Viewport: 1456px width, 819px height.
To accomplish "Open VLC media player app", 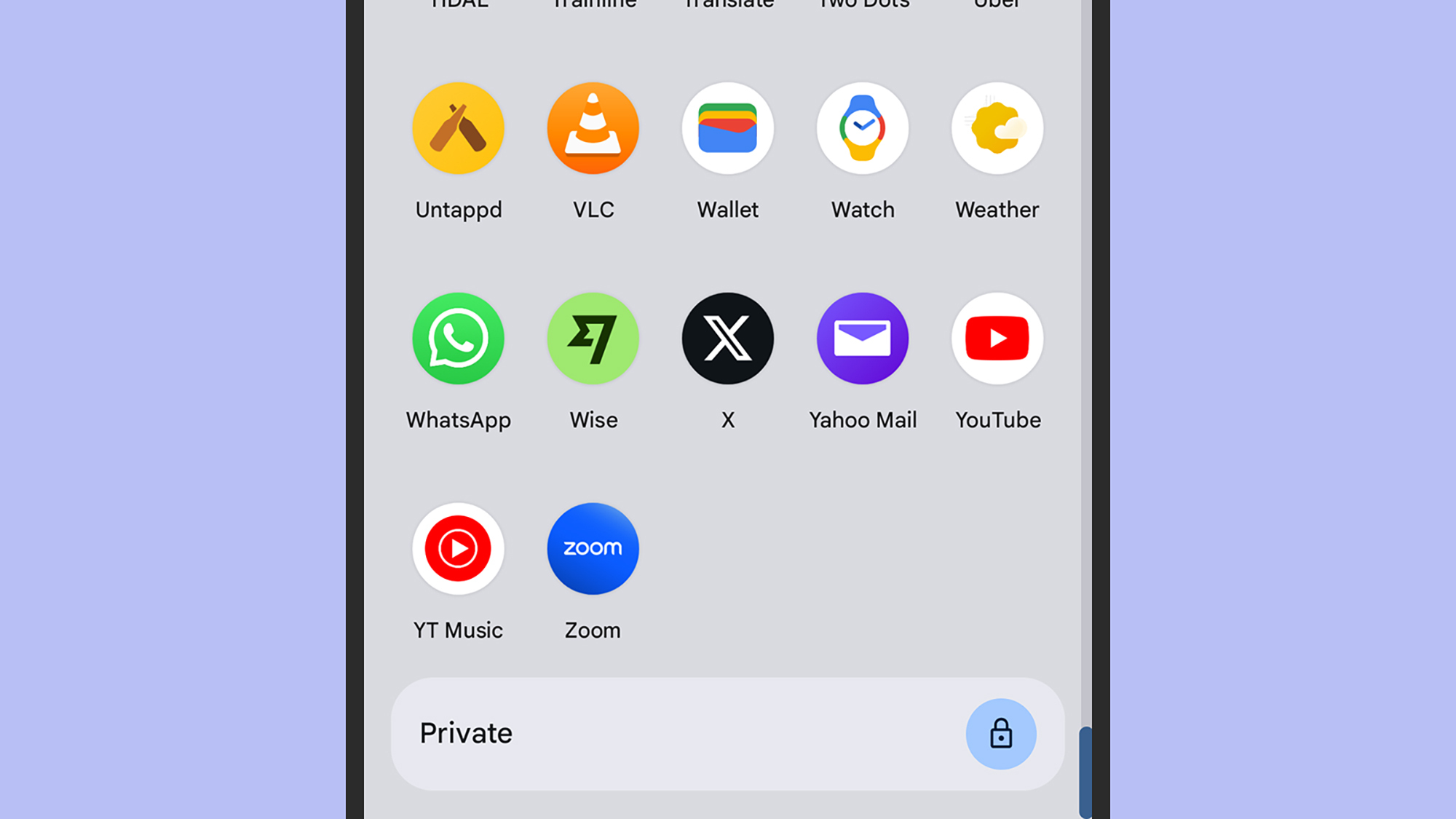I will coord(592,127).
